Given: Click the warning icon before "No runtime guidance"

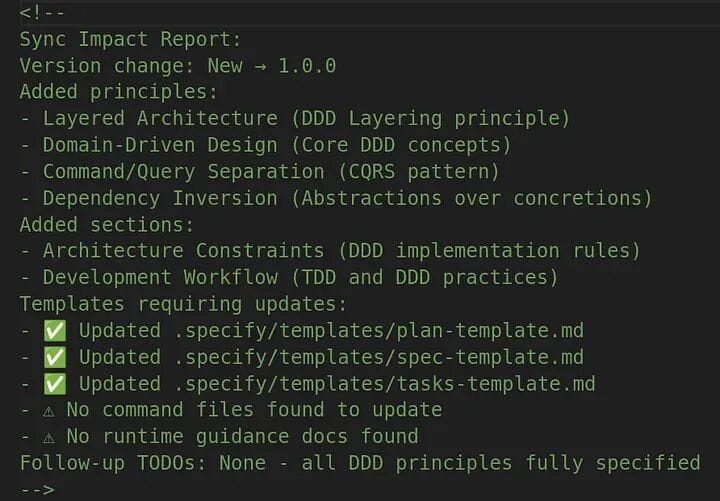Looking at the screenshot, I should point(48,437).
